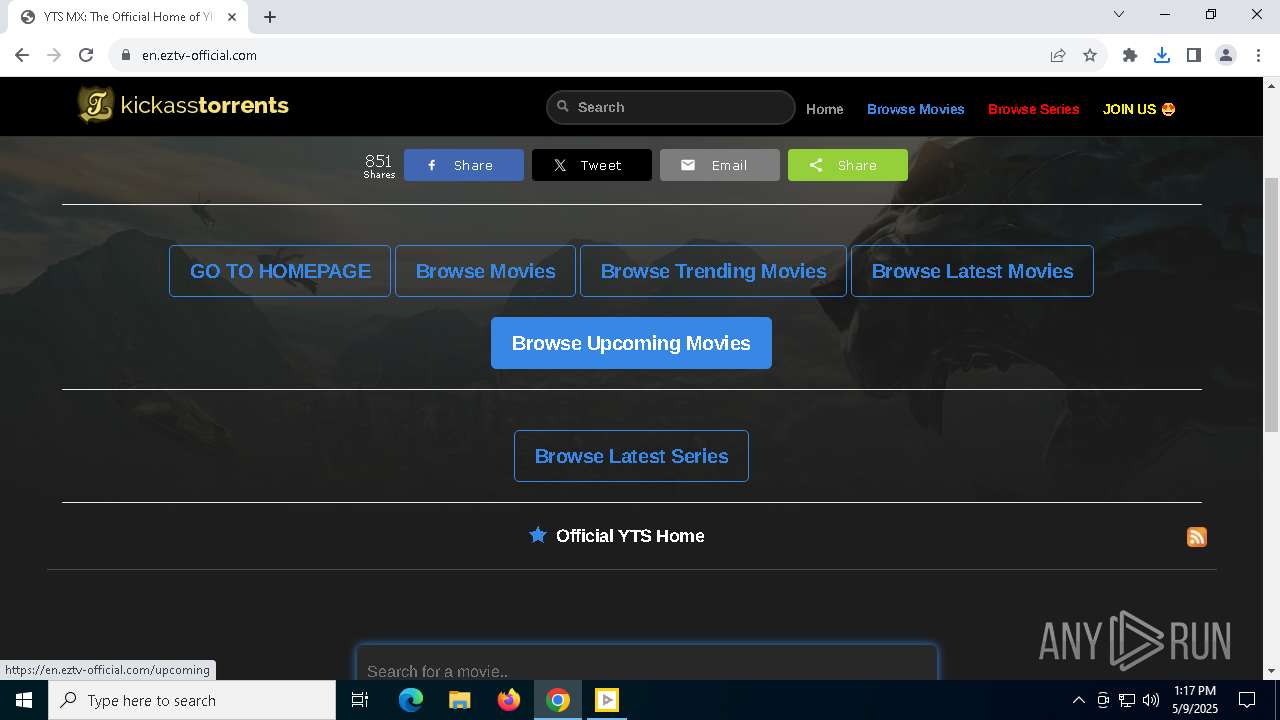Click the 851 Shares counter
Viewport: 1280px width, 720px height.
[x=379, y=165]
